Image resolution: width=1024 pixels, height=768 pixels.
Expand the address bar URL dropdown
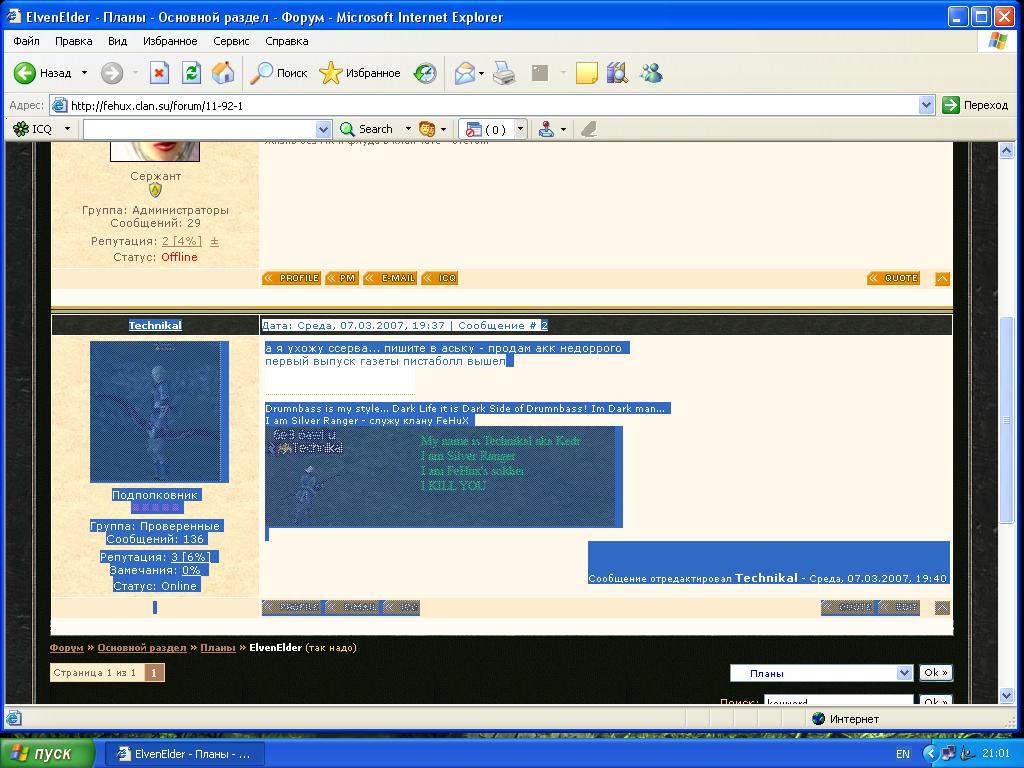coord(927,105)
